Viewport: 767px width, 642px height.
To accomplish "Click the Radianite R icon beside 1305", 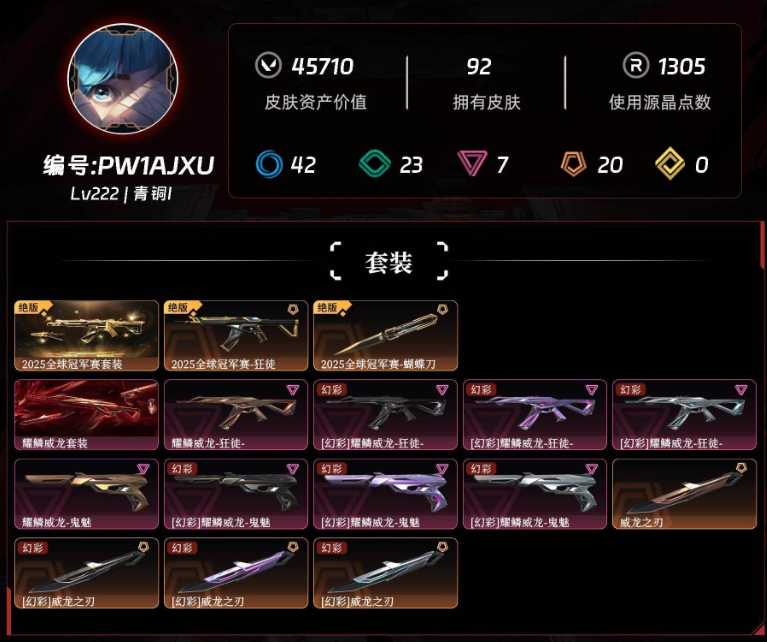I will click(x=635, y=66).
